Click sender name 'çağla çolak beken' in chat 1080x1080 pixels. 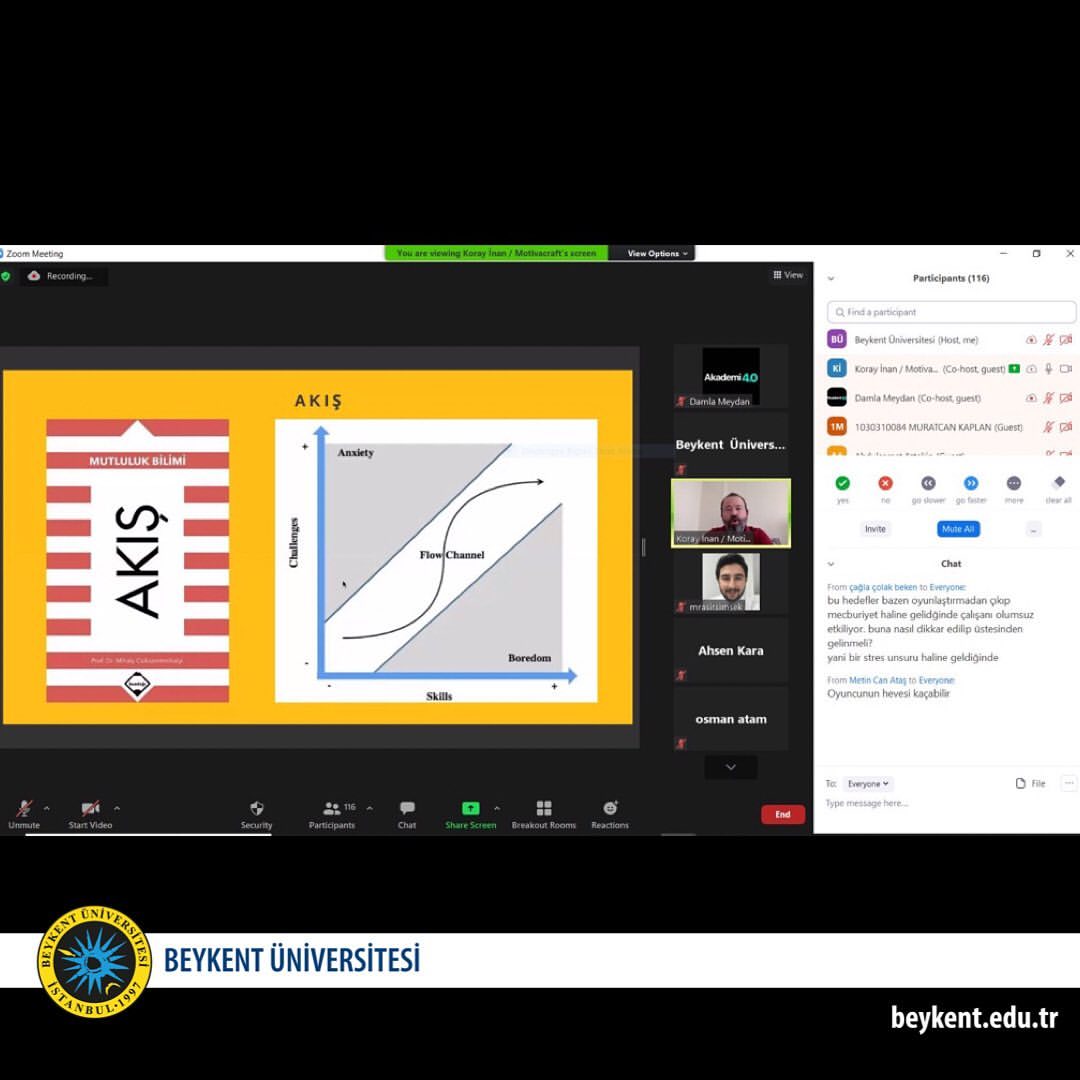click(x=882, y=587)
